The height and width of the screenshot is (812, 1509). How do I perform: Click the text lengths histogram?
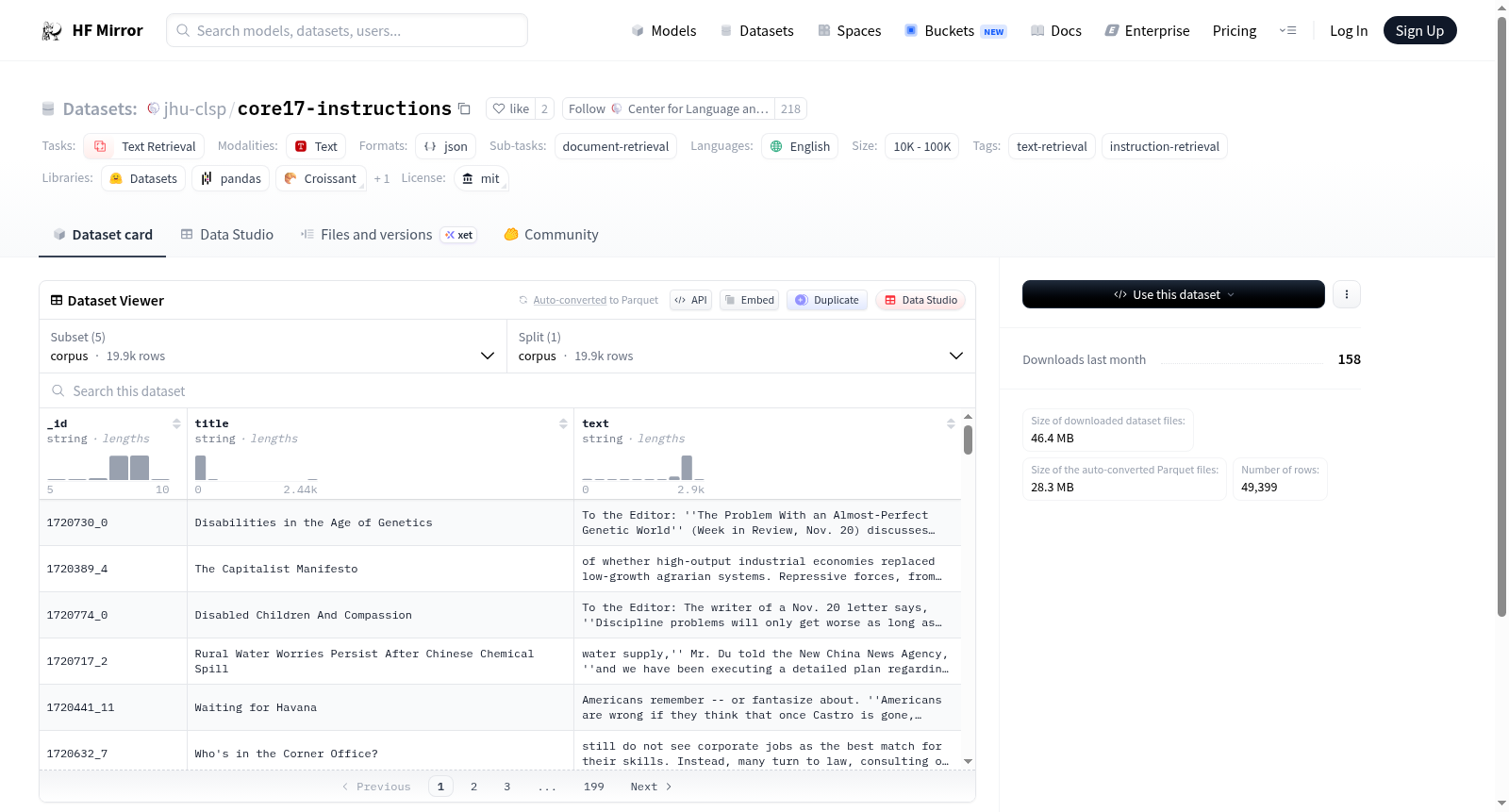(643, 467)
